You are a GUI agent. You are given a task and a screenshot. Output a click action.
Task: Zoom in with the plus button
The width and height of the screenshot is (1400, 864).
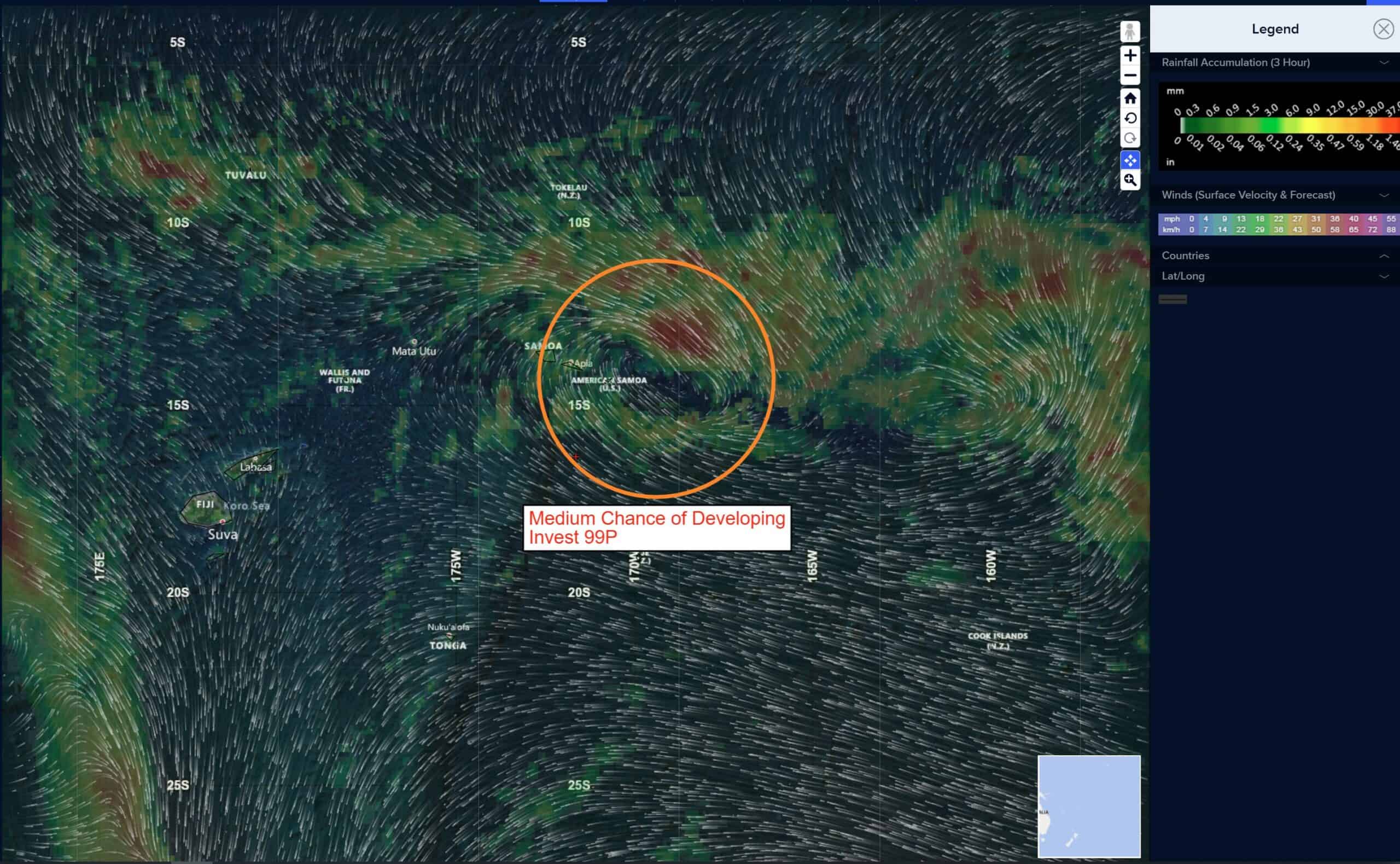(1129, 55)
